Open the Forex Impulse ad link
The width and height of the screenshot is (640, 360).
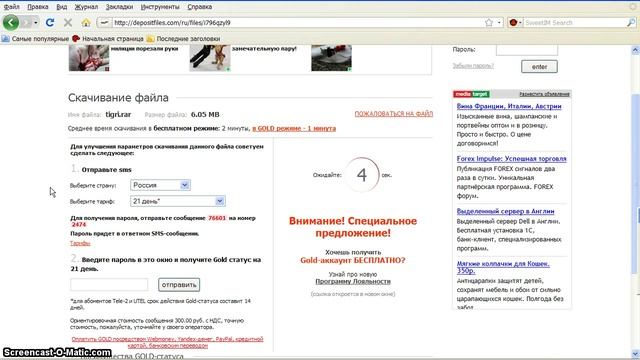[511, 159]
